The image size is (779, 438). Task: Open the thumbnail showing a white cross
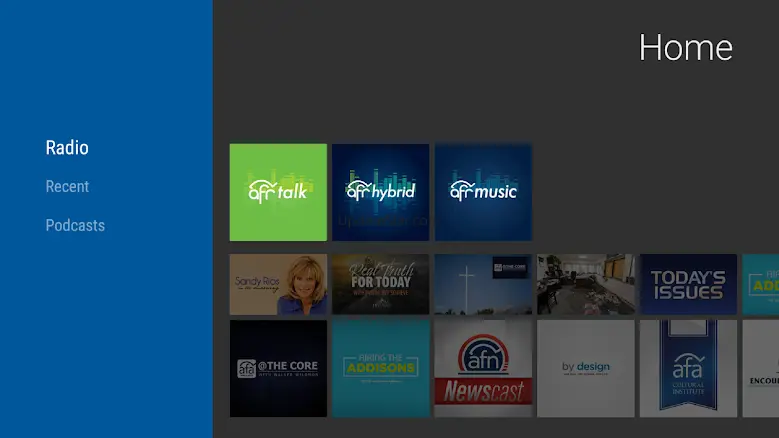pyautogui.click(x=483, y=284)
